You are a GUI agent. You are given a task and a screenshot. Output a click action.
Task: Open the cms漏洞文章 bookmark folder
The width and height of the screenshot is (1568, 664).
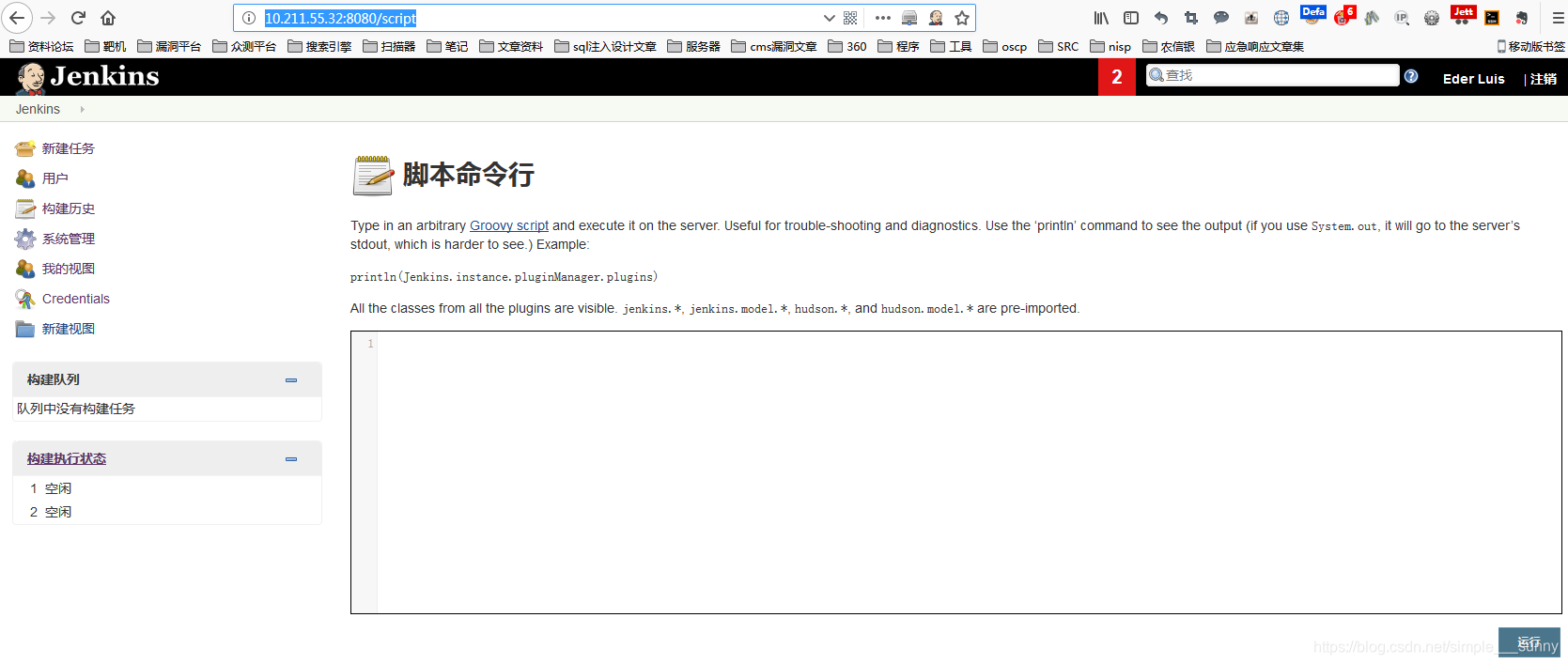[774, 46]
